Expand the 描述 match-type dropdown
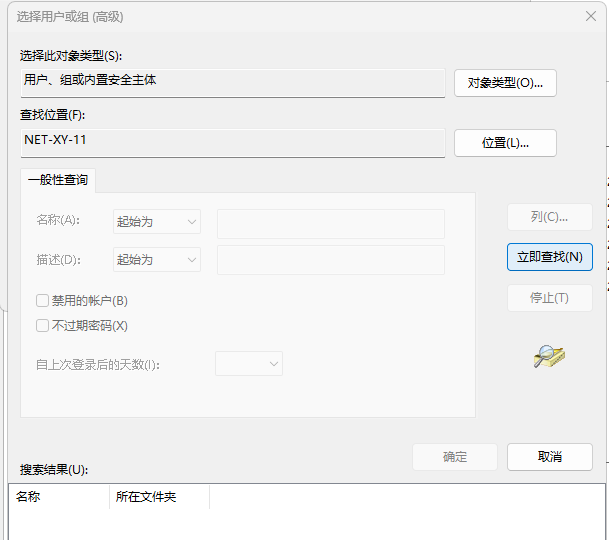 click(157, 259)
